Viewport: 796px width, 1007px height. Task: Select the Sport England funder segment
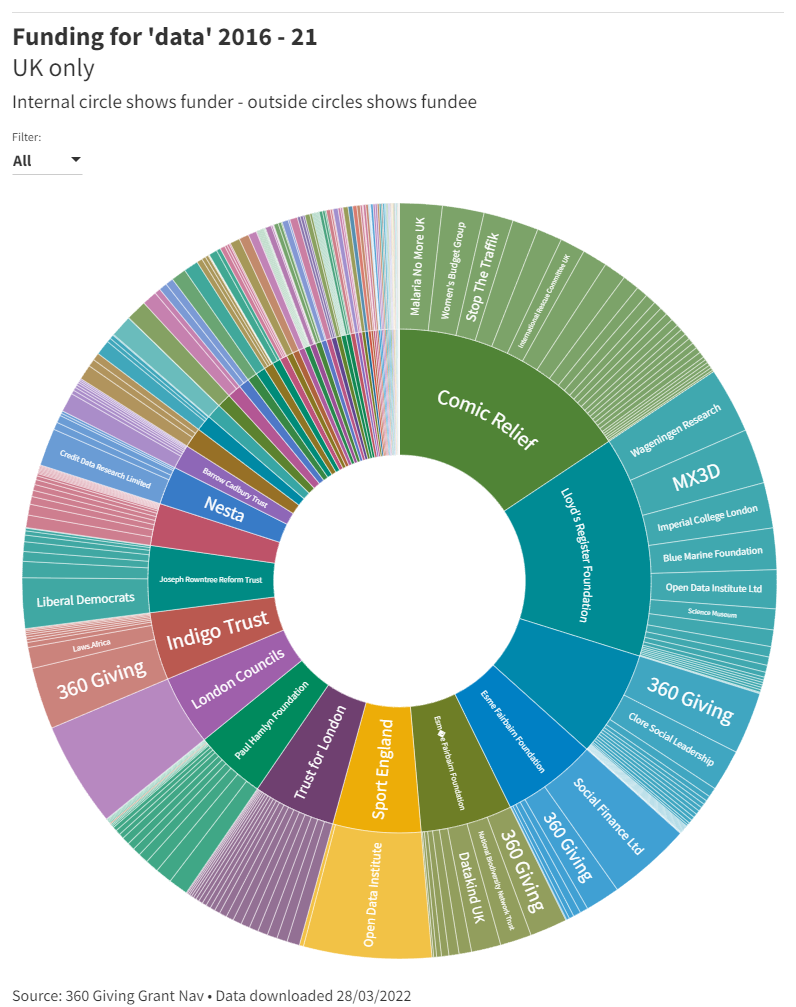coord(382,767)
